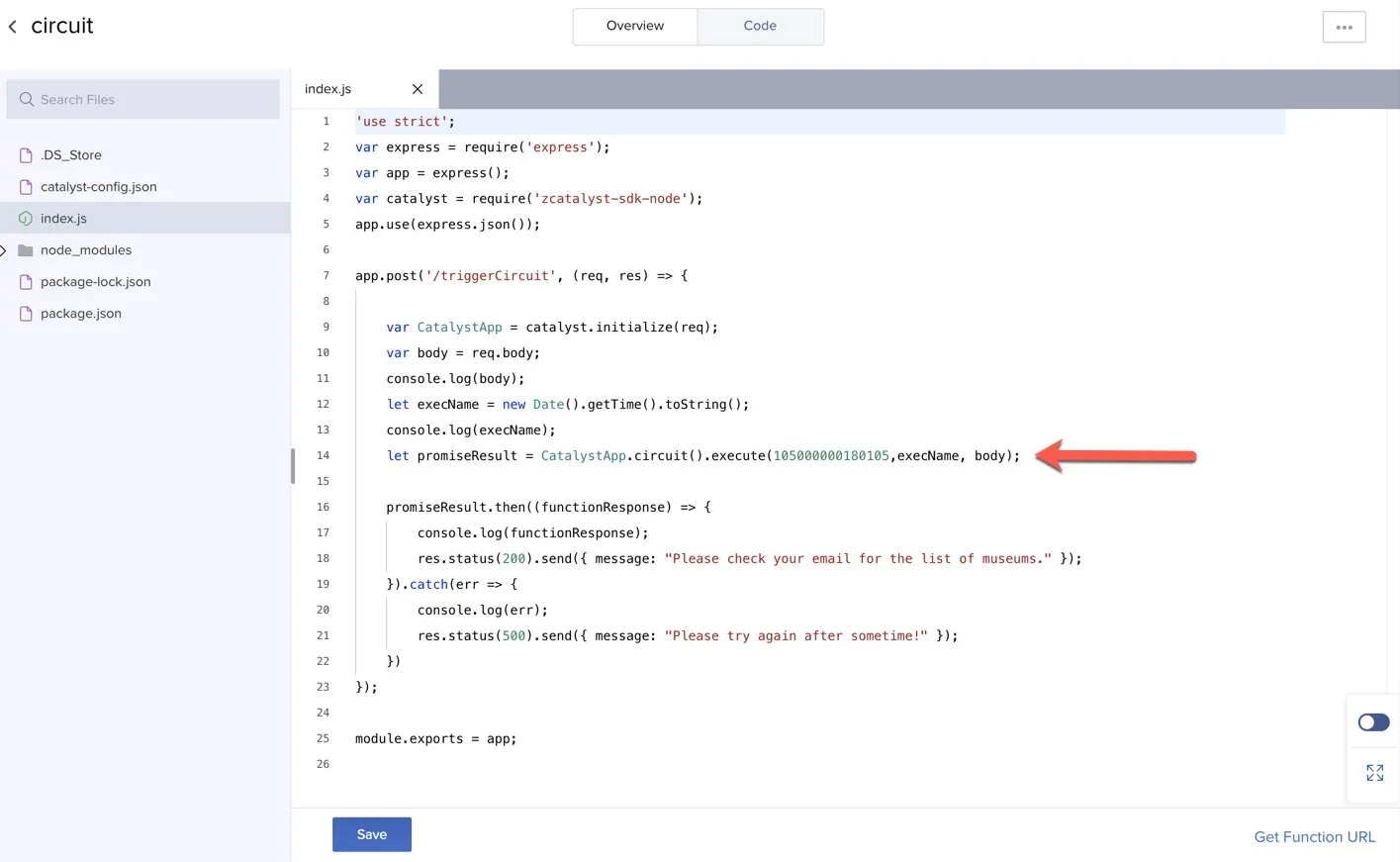Focus the Search Files input field

[x=153, y=100]
